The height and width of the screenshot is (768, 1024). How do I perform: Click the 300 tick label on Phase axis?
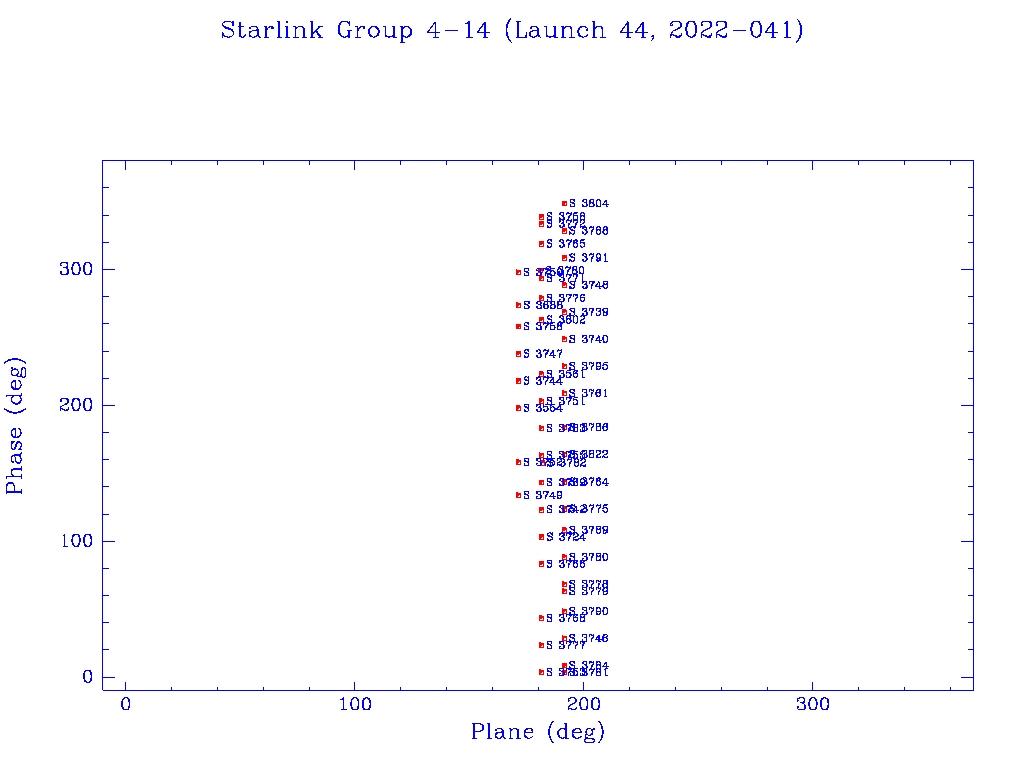click(77, 270)
